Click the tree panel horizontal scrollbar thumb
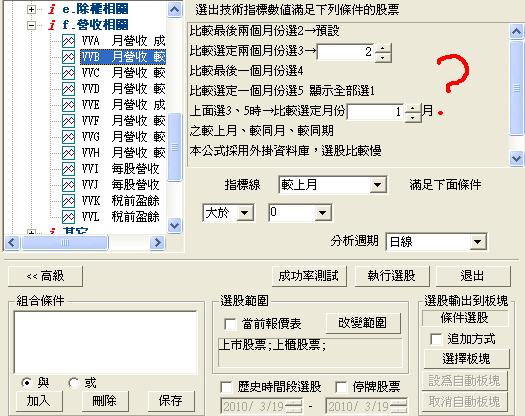The width and height of the screenshot is (525, 416). tap(65, 243)
